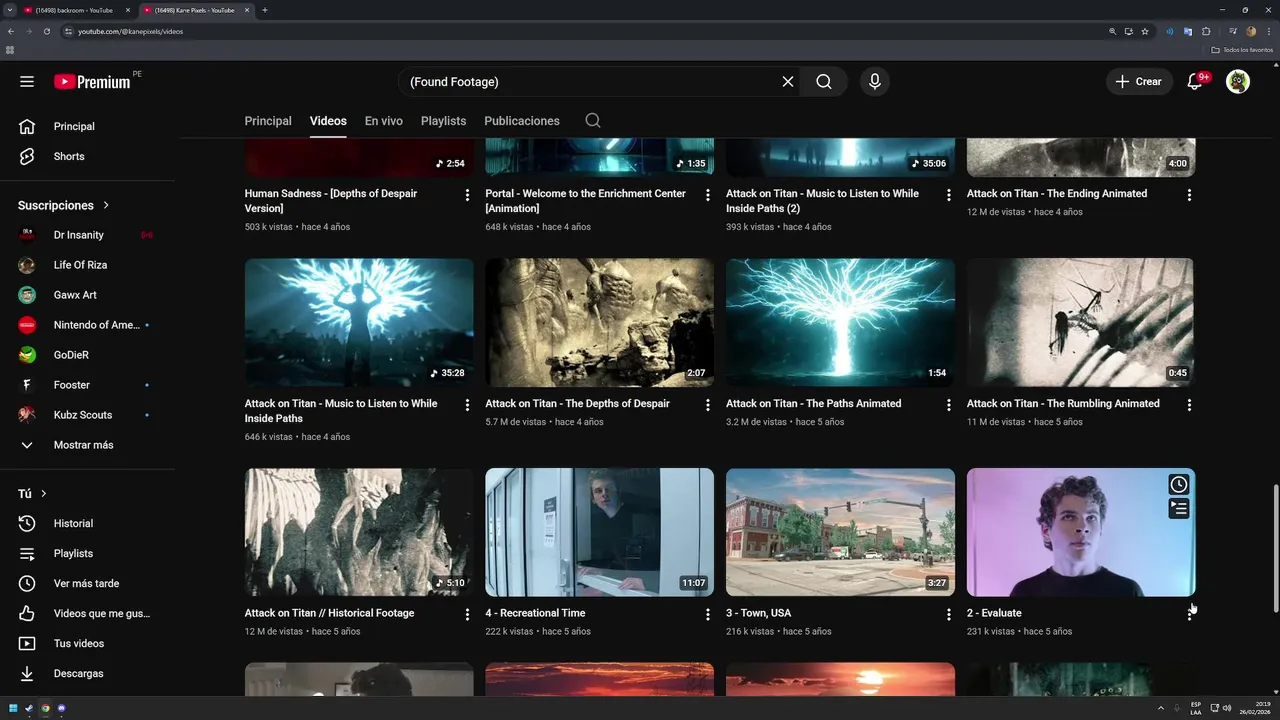Screen dimensions: 1280x720
Task: Add '2 - Evaluate' to queue
Action: [x=1179, y=508]
